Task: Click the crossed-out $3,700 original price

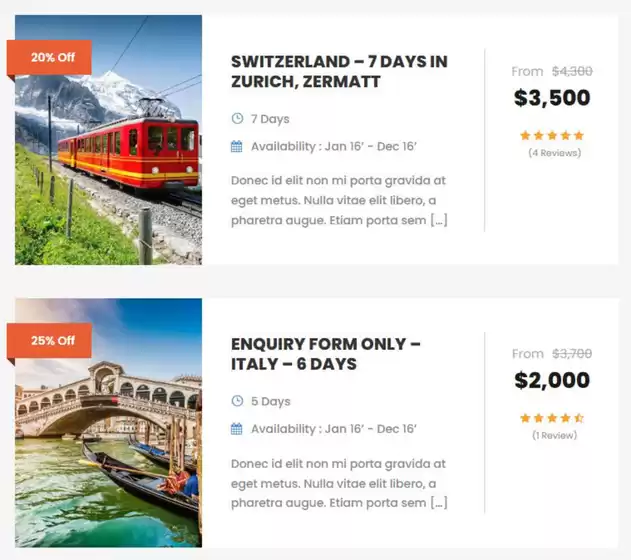Action: [572, 354]
